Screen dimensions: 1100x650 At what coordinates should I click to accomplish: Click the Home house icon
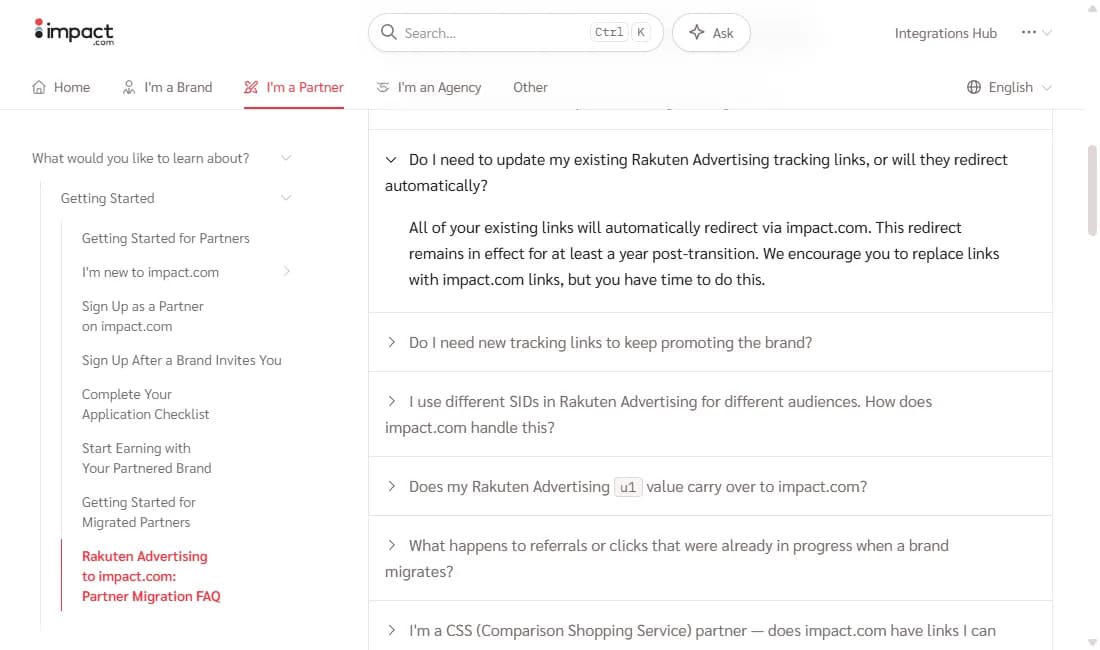pyautogui.click(x=39, y=87)
